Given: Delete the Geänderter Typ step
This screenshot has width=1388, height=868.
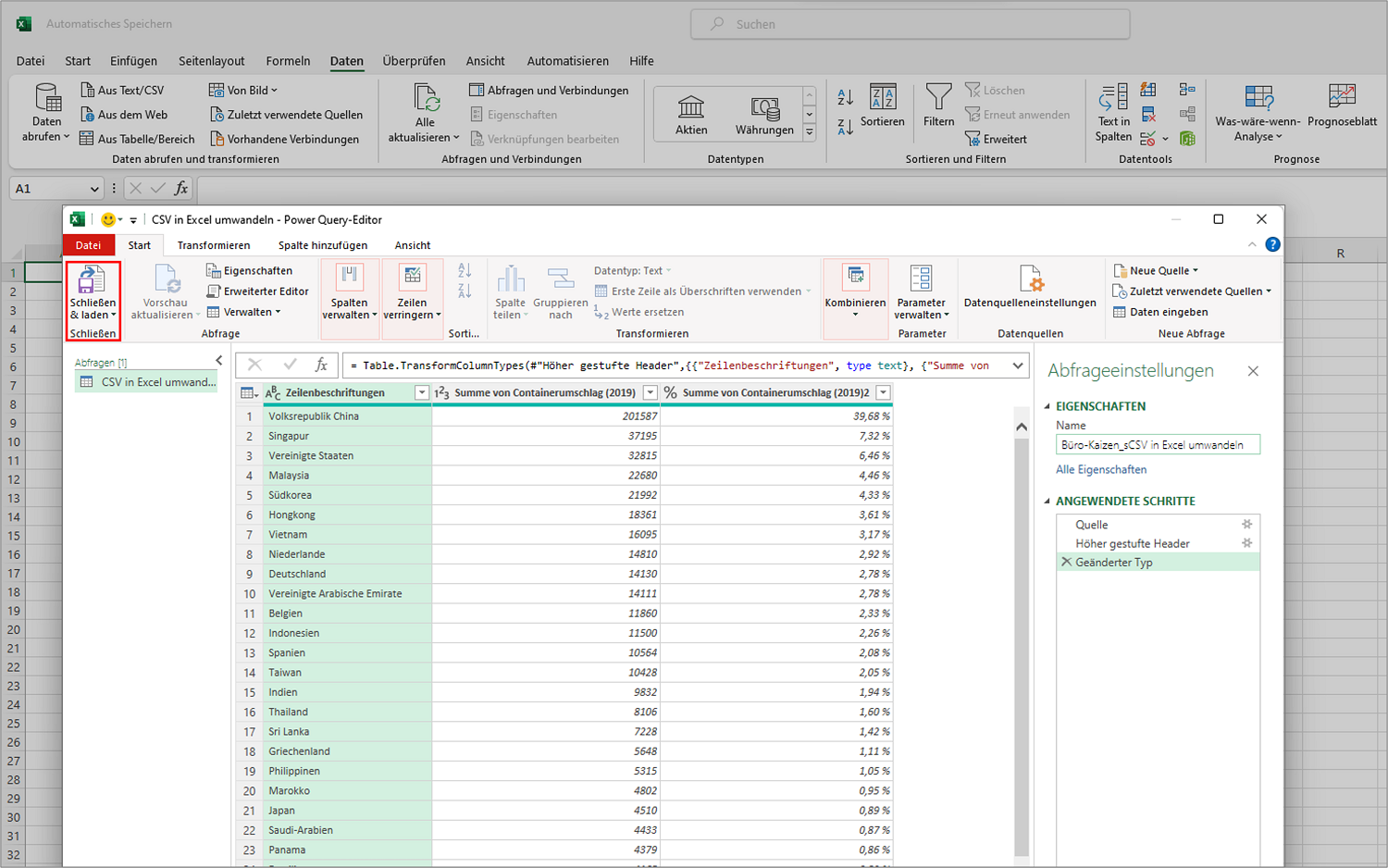Looking at the screenshot, I should pyautogui.click(x=1066, y=562).
